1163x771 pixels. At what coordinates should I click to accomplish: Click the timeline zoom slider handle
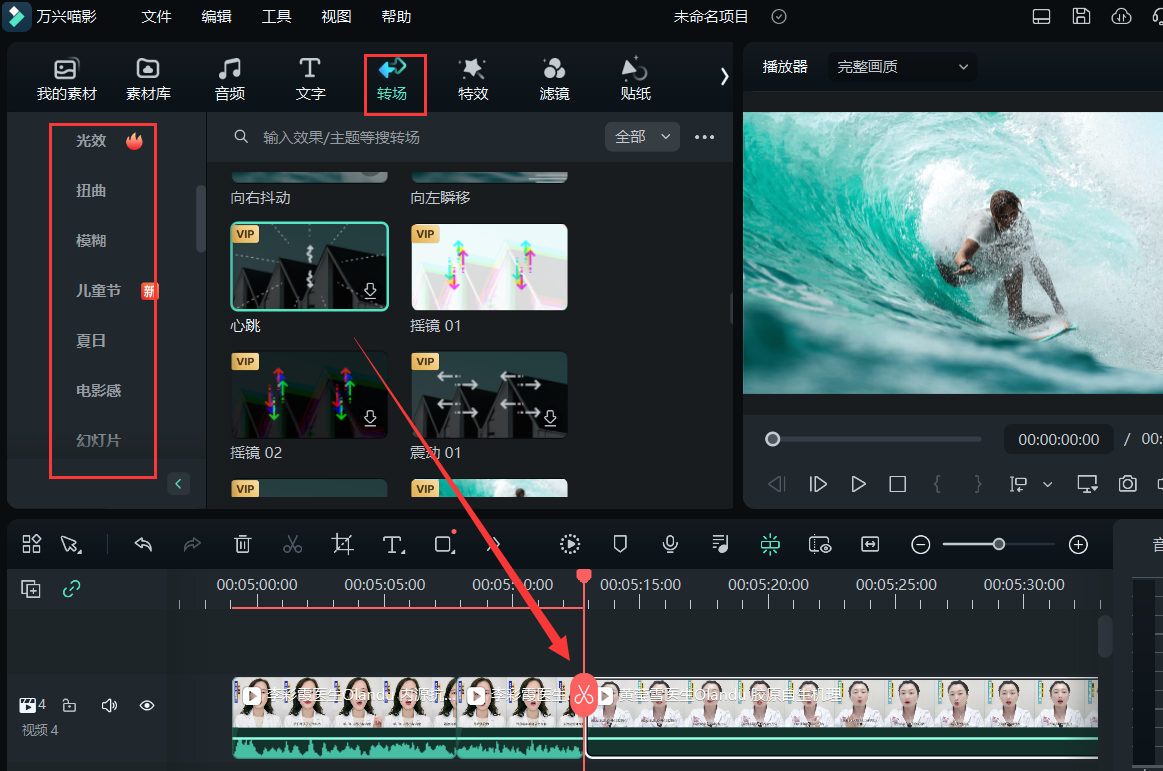tap(998, 544)
